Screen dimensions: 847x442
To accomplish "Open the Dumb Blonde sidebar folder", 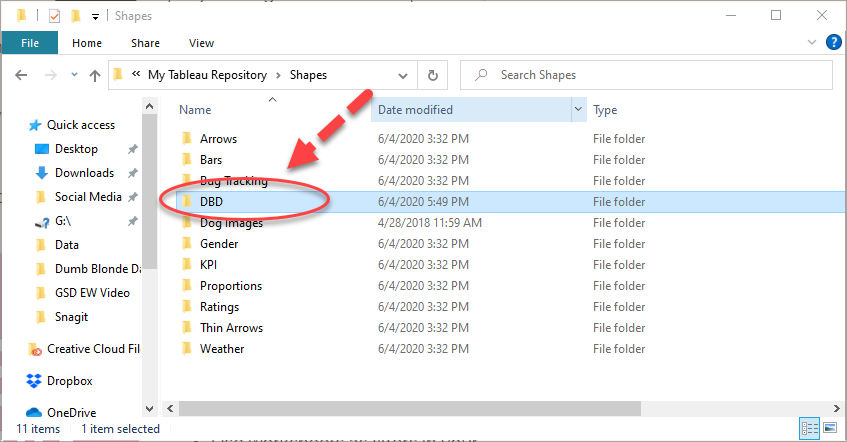I will point(97,269).
